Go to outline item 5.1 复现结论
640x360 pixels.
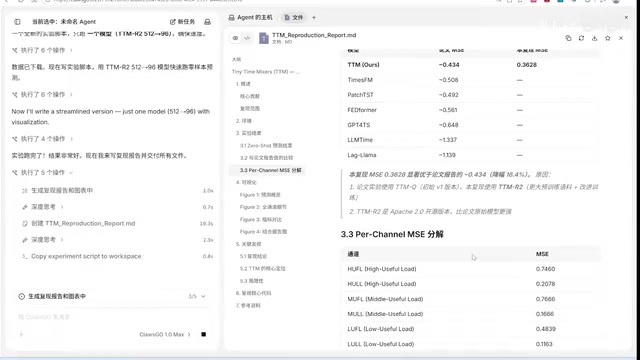pos(253,256)
